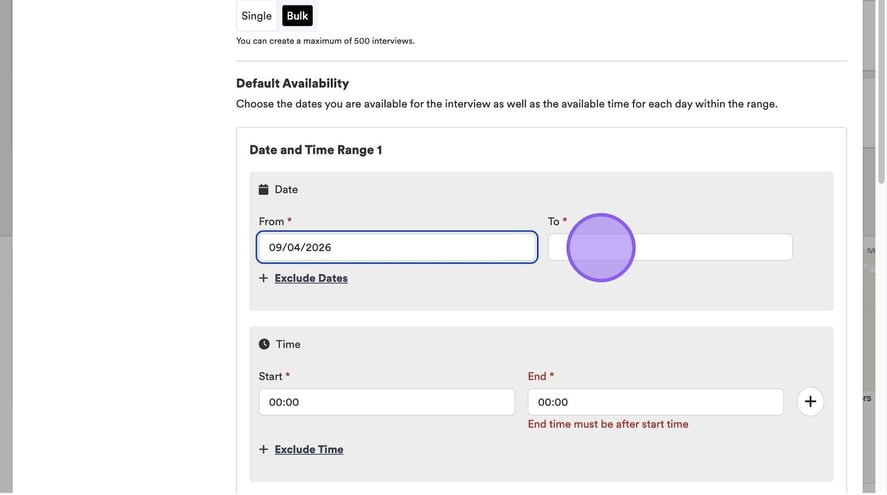887x495 pixels.
Task: Switch to the Single interview option
Action: [256, 16]
